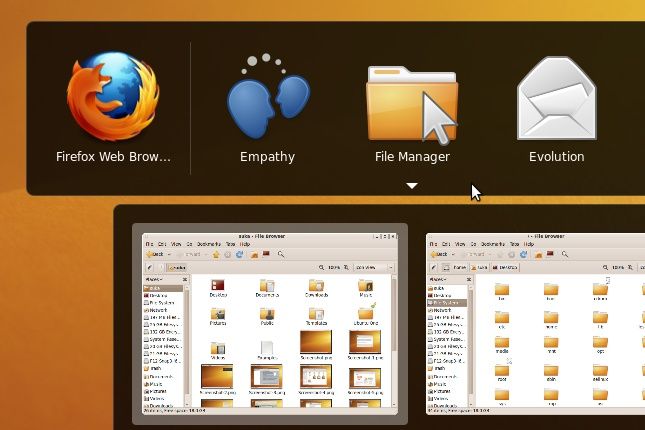Zoom out icon in home folder window
The width and height of the screenshot is (645, 430).
pyautogui.click(x=321, y=267)
